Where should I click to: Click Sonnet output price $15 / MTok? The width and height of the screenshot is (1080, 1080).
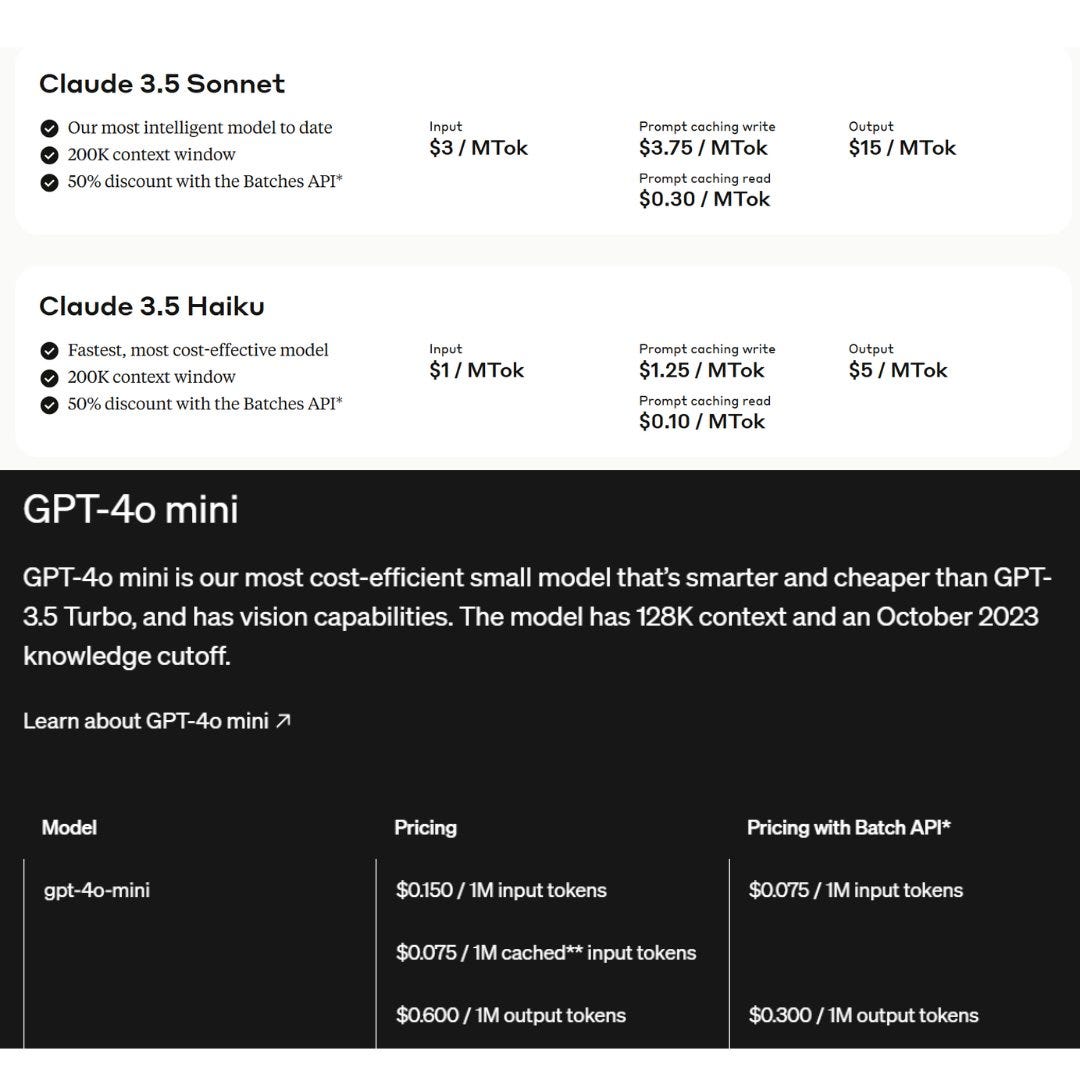click(x=902, y=147)
